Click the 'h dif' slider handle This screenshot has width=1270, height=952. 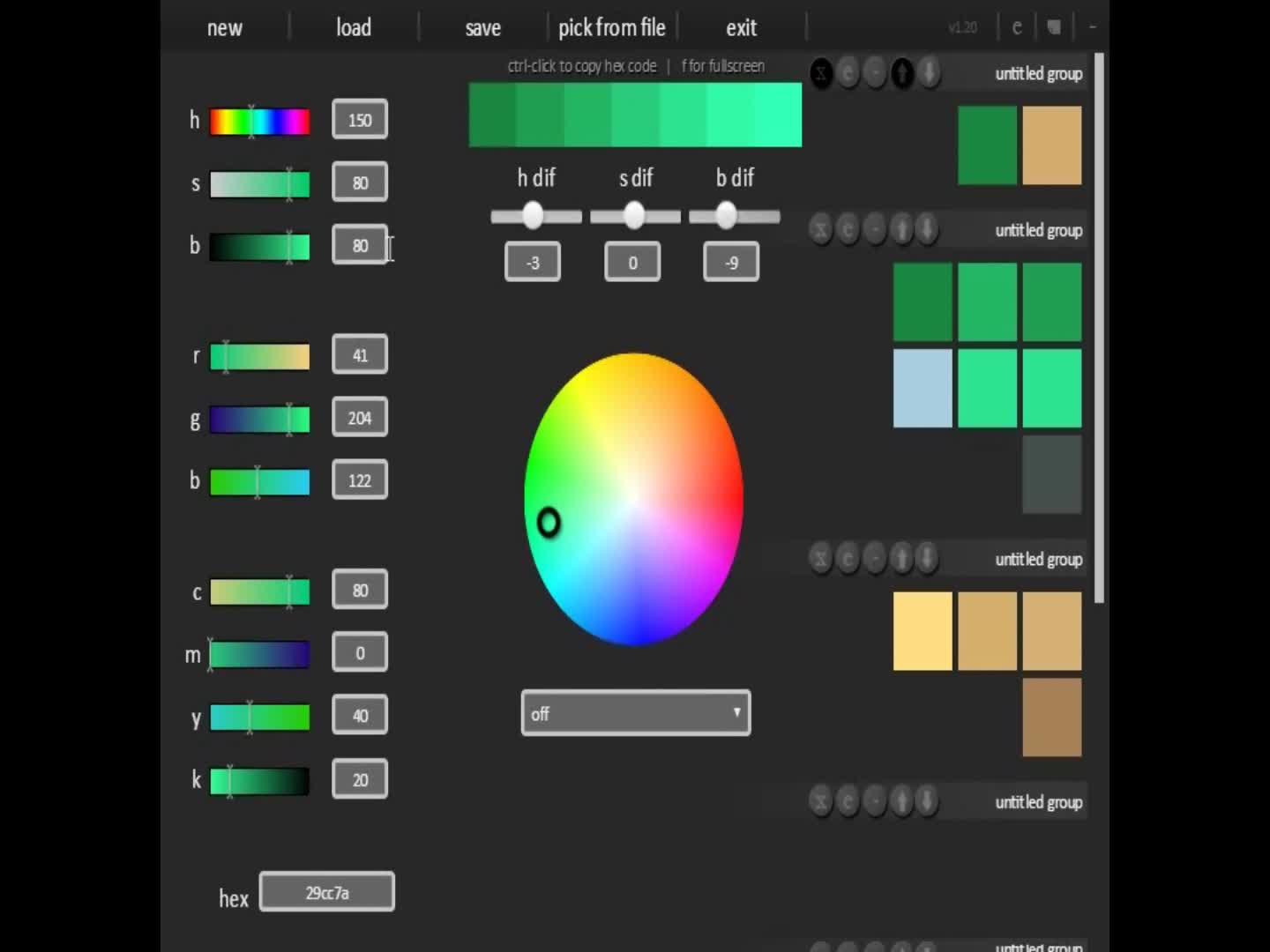point(533,216)
